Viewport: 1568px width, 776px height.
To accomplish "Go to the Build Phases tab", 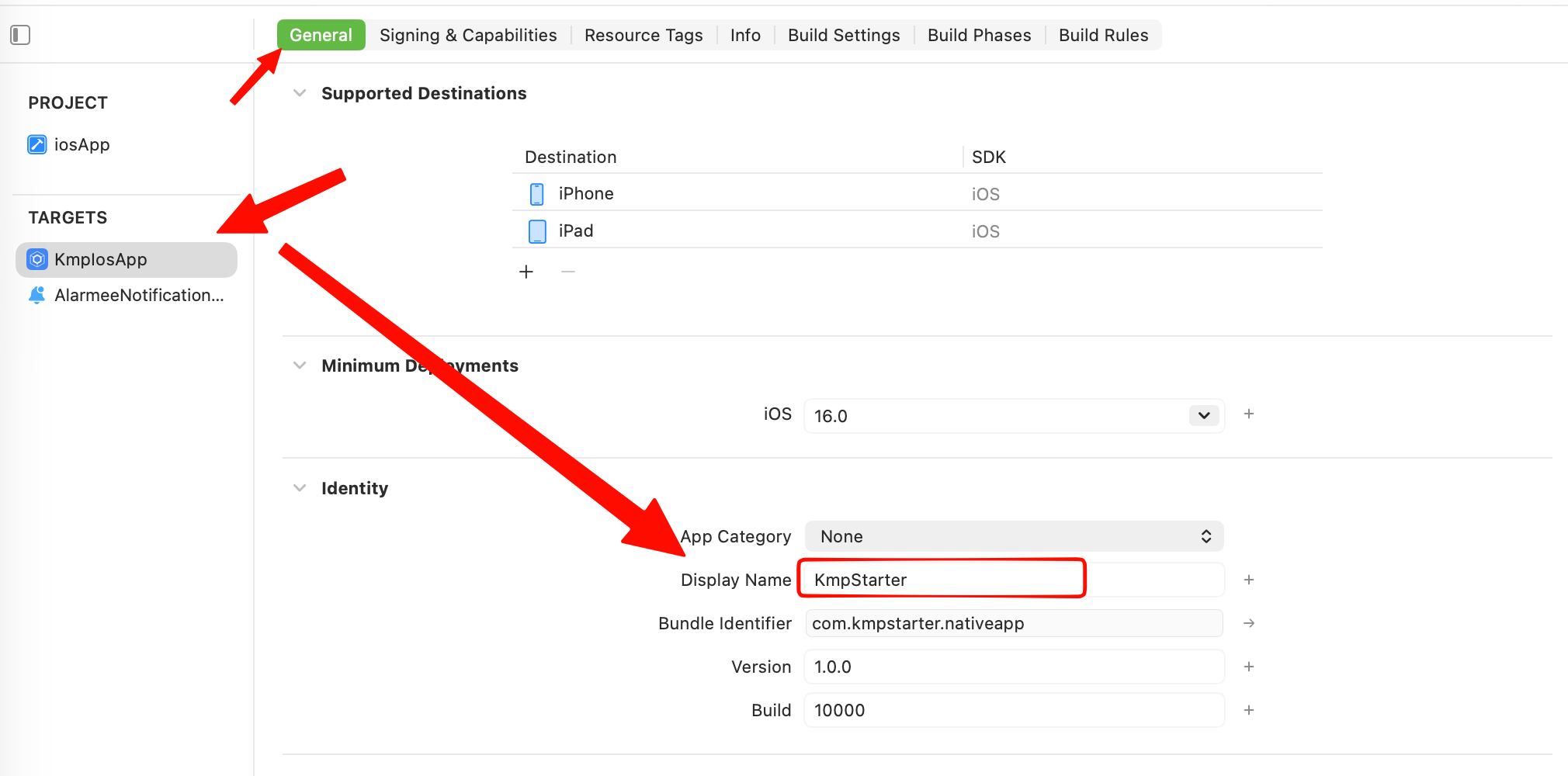I will (979, 35).
